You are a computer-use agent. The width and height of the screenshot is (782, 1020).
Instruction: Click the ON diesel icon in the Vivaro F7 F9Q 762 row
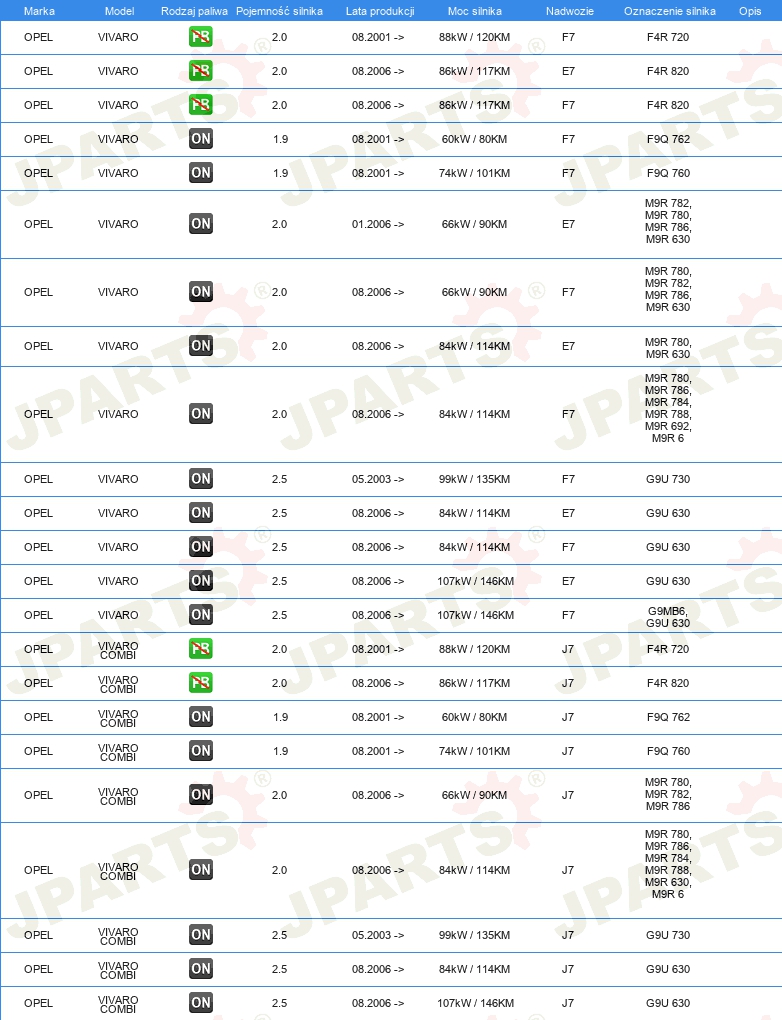(200, 139)
